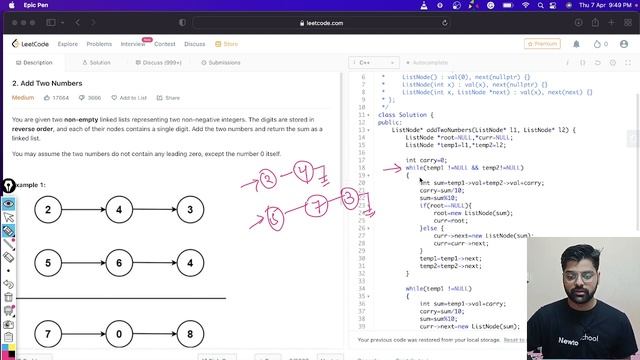Screen dimensions: 640x360
Task: Open streak fire counter
Action: (600, 44)
